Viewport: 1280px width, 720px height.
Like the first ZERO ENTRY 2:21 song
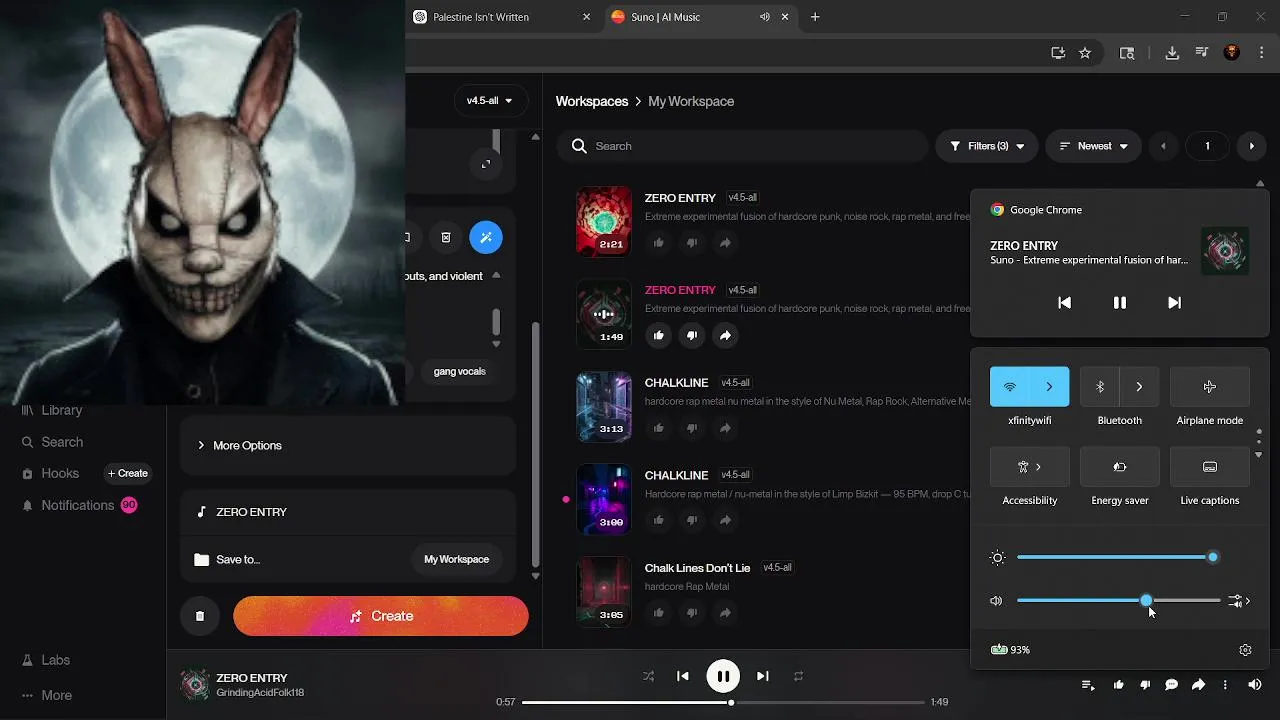(658, 243)
